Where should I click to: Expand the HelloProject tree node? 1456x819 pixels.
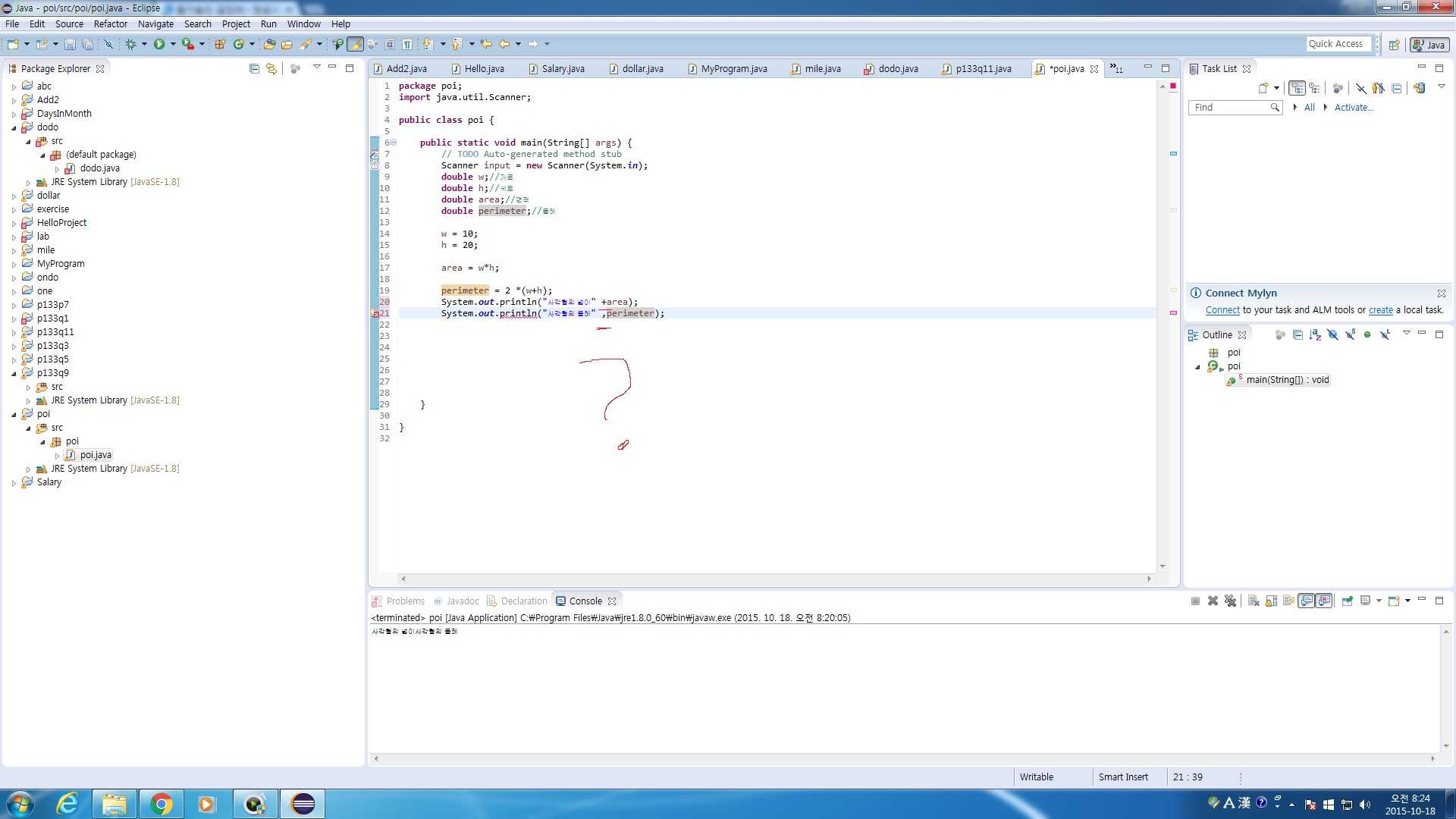click(x=14, y=223)
